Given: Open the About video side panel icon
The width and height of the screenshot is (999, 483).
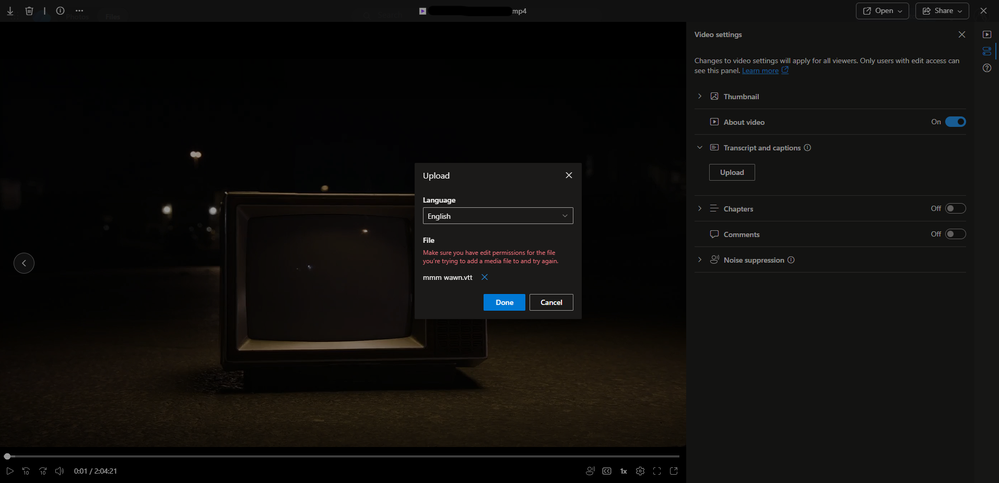Looking at the screenshot, I should click(x=986, y=34).
